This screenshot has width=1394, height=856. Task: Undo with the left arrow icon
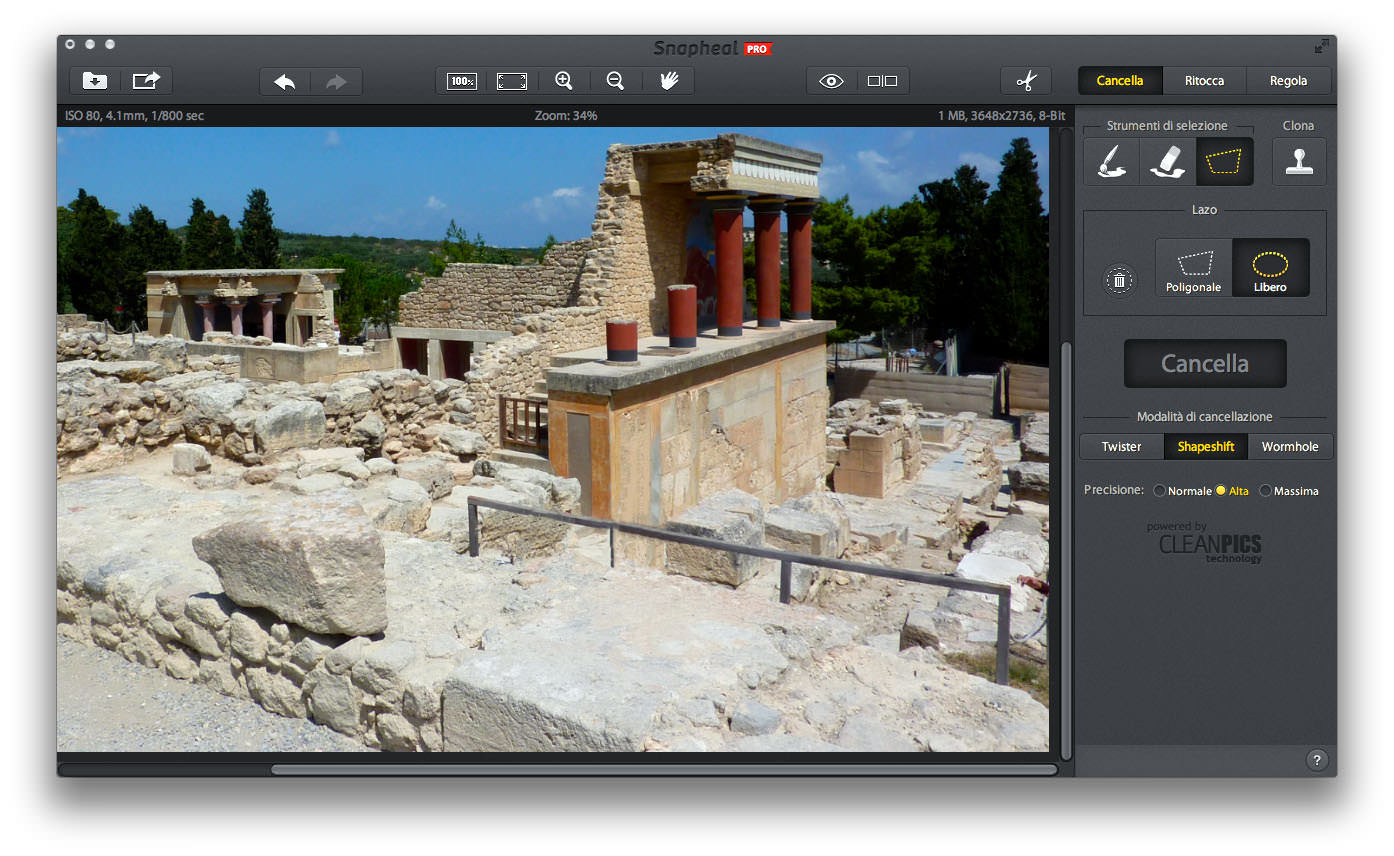[x=285, y=81]
